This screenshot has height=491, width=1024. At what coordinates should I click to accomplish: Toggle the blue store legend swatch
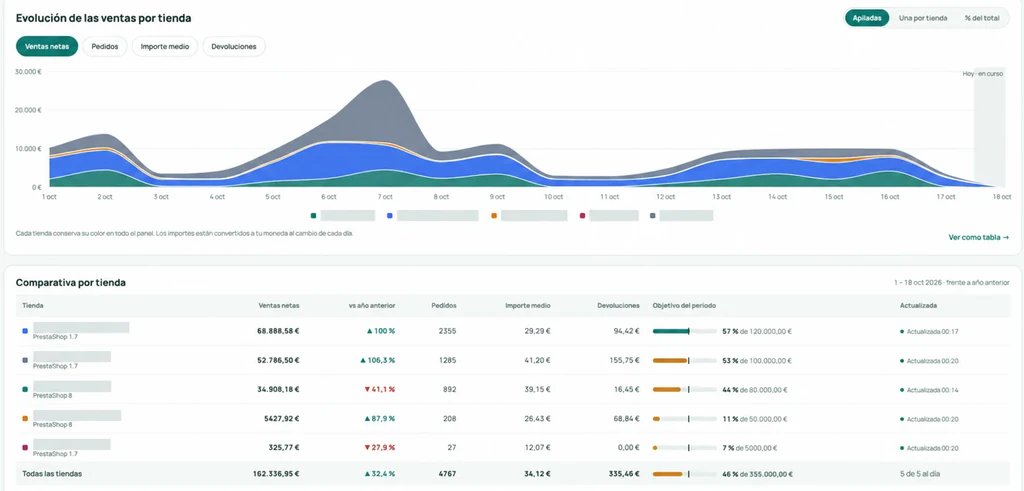click(390, 215)
